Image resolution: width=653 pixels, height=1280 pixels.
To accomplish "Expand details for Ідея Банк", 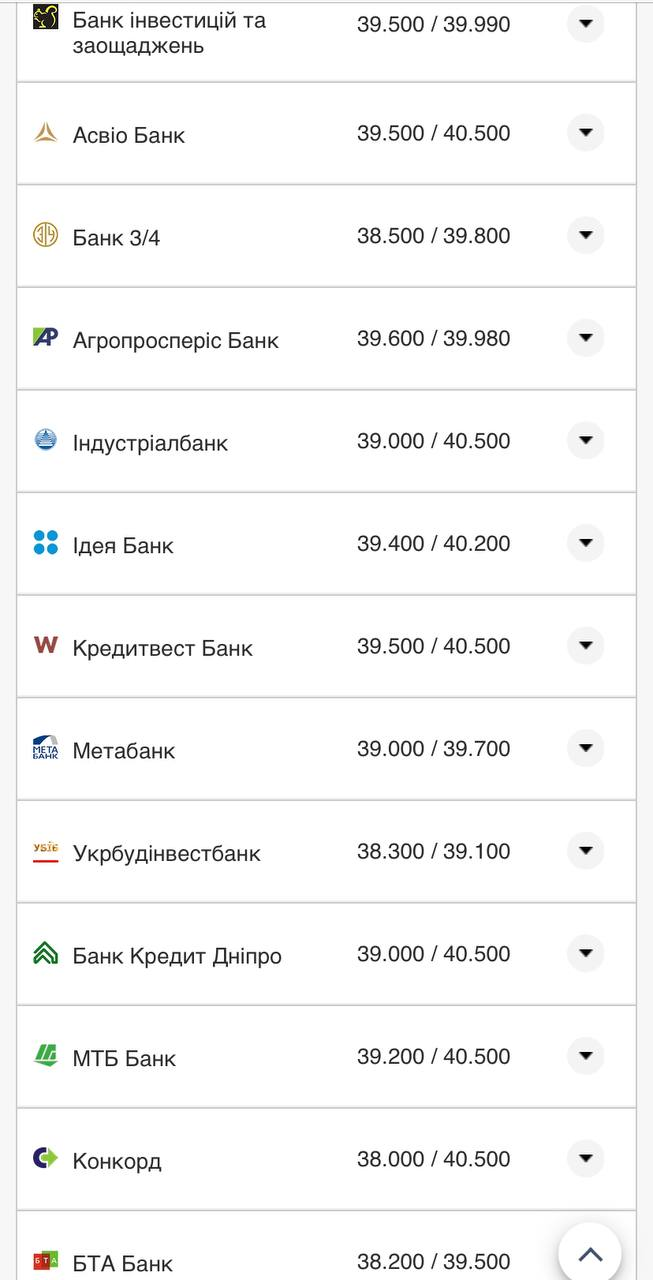I will 585,541.
